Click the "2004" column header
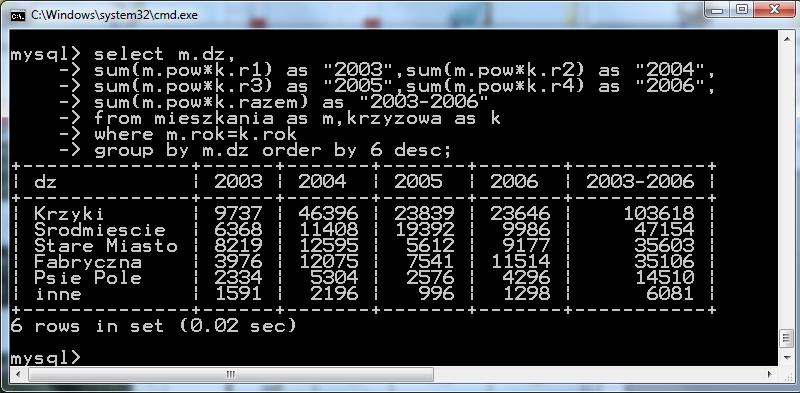Screen dimensions: 800x393 (x=322, y=181)
